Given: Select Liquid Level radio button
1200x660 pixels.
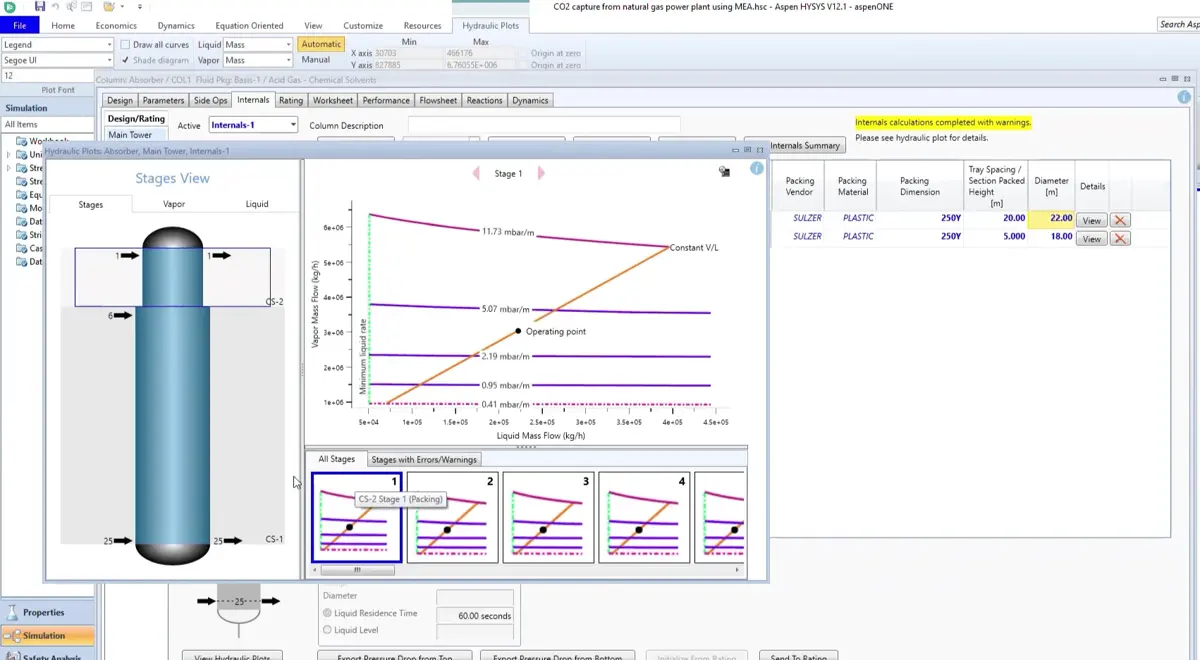Looking at the screenshot, I should tap(327, 629).
